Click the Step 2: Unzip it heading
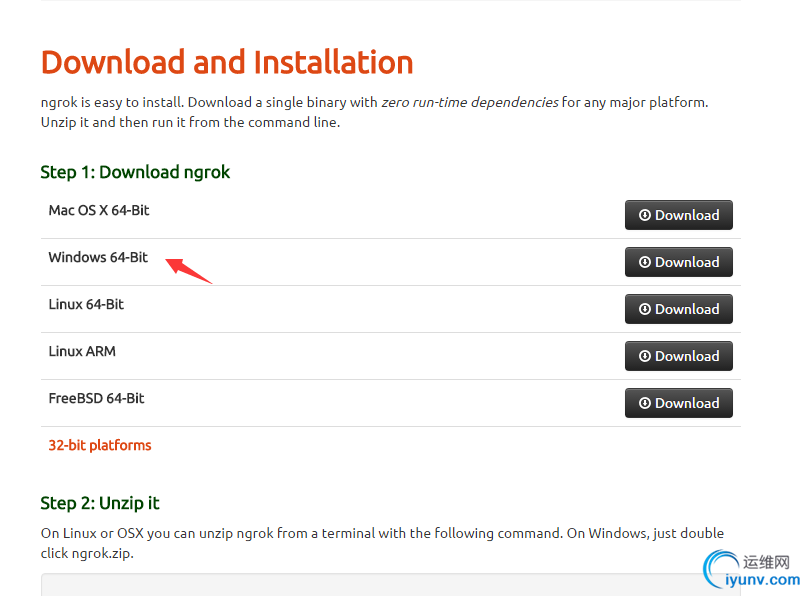Screen dimensions: 806x596 pos(100,503)
